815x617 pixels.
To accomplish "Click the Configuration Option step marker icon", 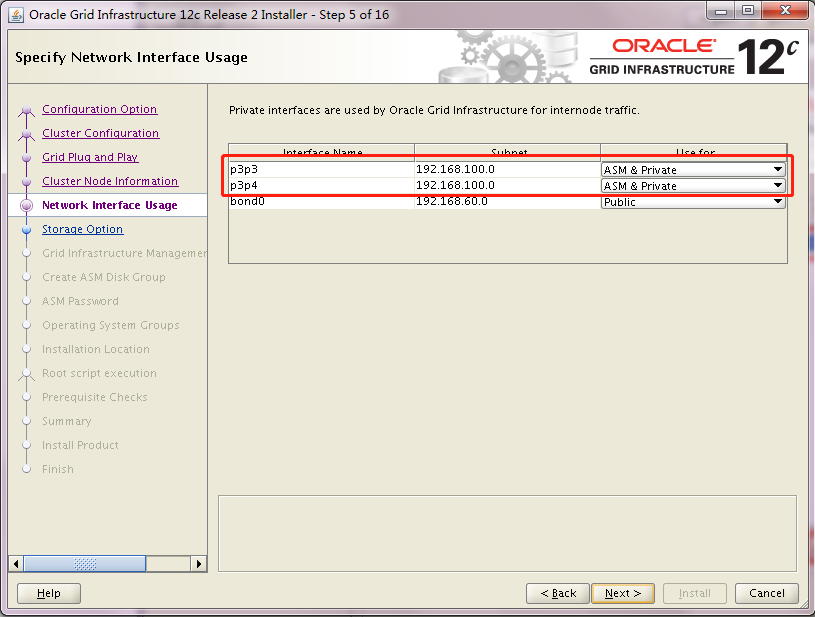I will (27, 110).
